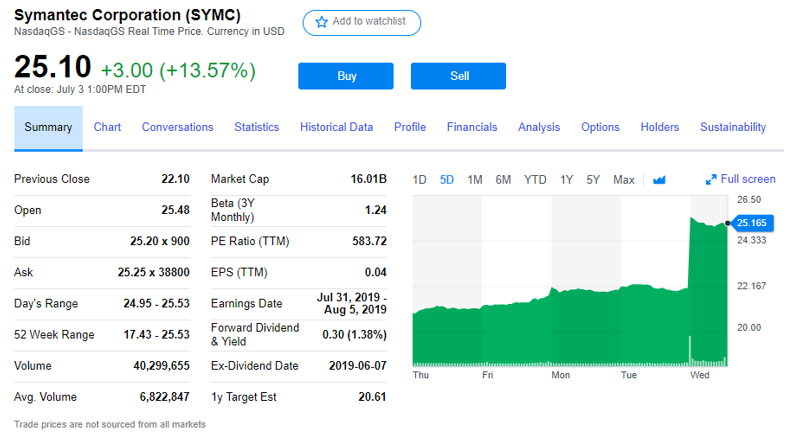This screenshot has height=443, width=794.
Task: Click the 26.50 price axis label
Action: [x=749, y=199]
